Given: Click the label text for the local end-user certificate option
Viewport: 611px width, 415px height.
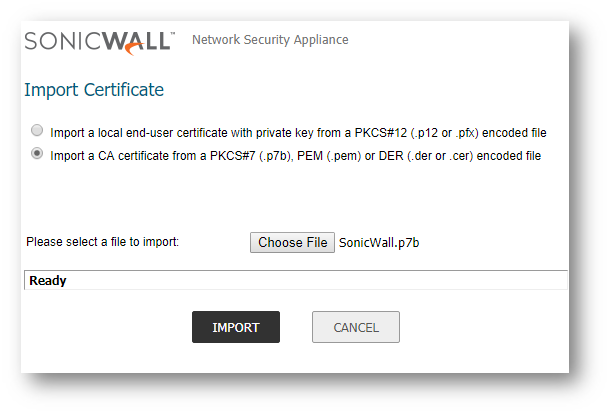Looking at the screenshot, I should pyautogui.click(x=298, y=133).
